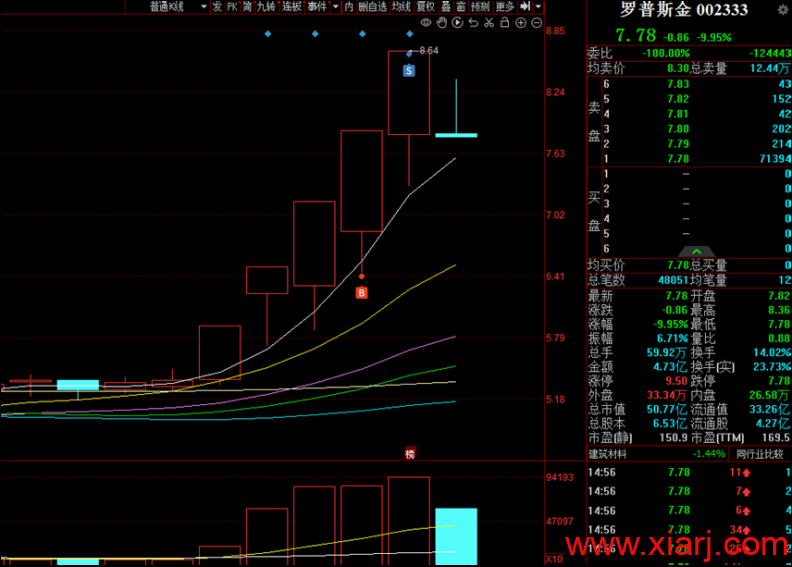Select the hand pan tool
Viewport: 792px width, 567px height.
[x=441, y=23]
